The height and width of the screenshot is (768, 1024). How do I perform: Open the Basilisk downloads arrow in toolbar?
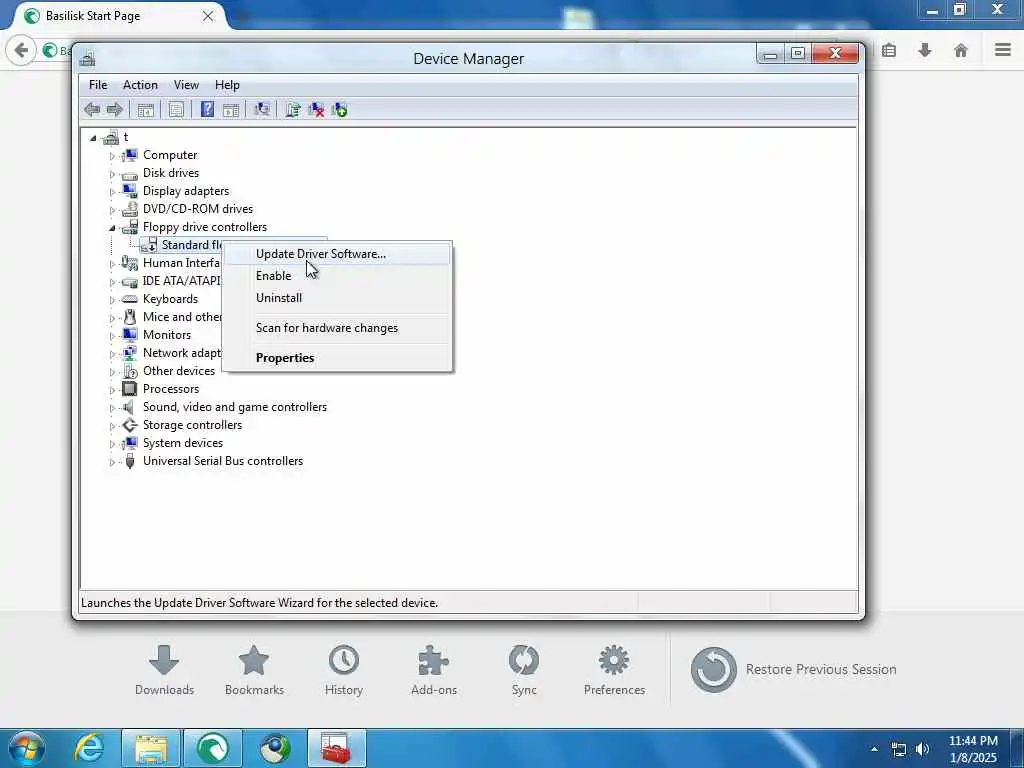(925, 50)
